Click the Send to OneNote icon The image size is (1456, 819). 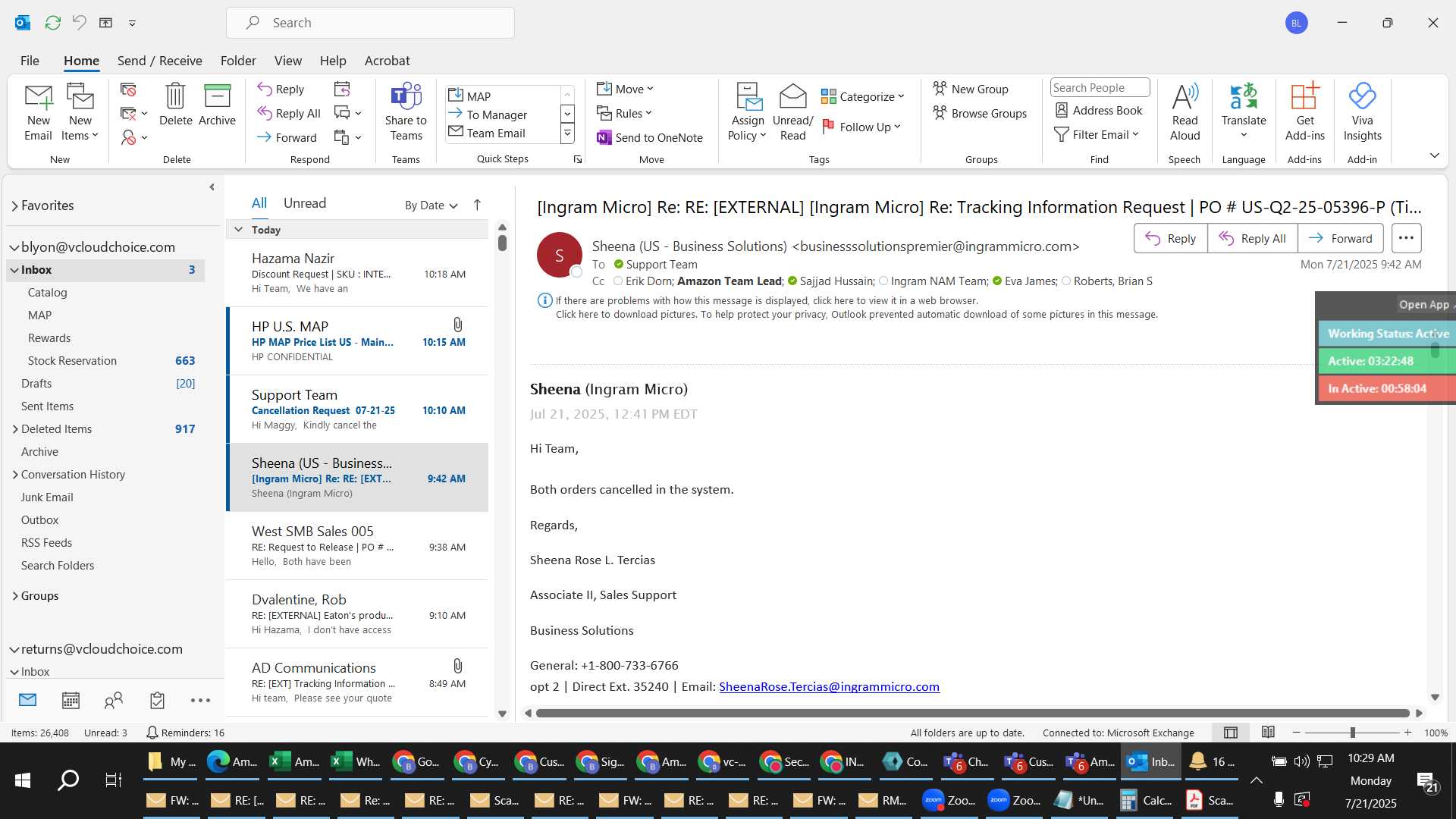coord(650,137)
